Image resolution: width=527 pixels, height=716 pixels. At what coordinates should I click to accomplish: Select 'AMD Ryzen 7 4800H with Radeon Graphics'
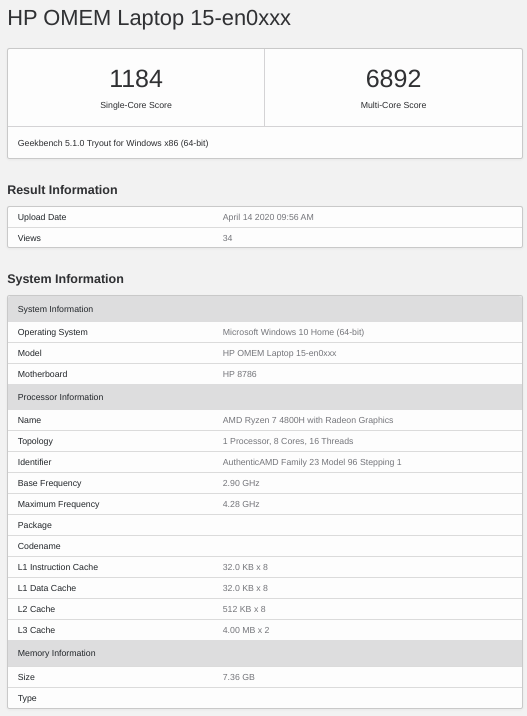308,420
